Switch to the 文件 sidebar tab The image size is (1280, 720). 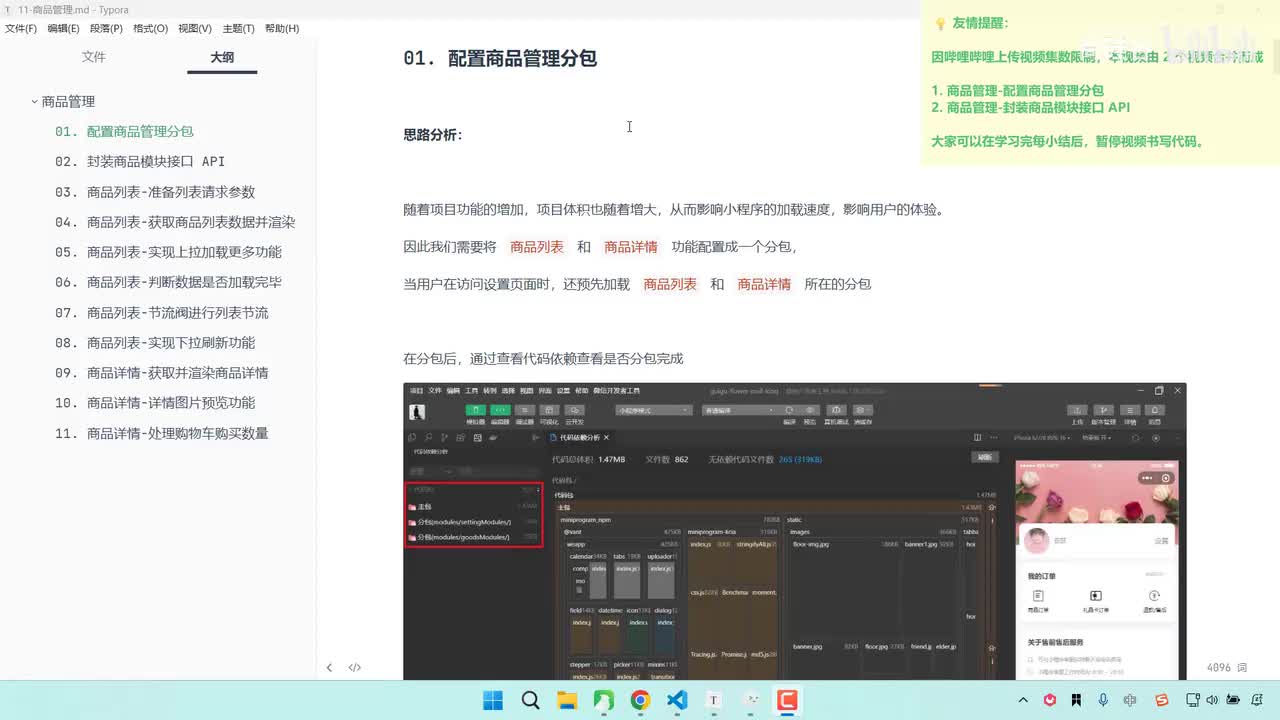coord(94,57)
